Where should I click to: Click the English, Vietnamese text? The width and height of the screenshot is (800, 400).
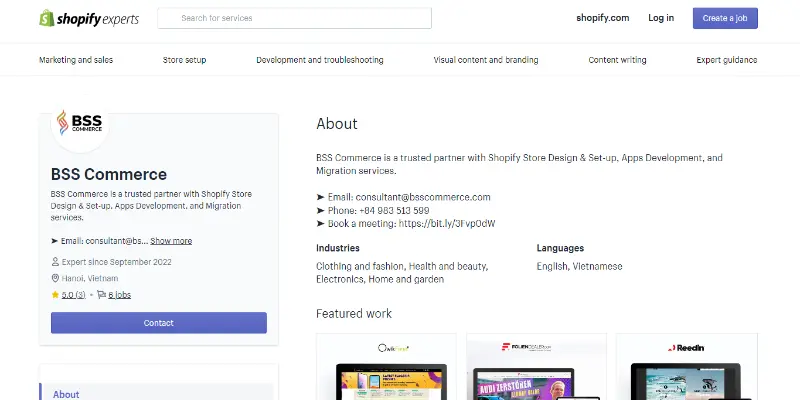pos(579,266)
